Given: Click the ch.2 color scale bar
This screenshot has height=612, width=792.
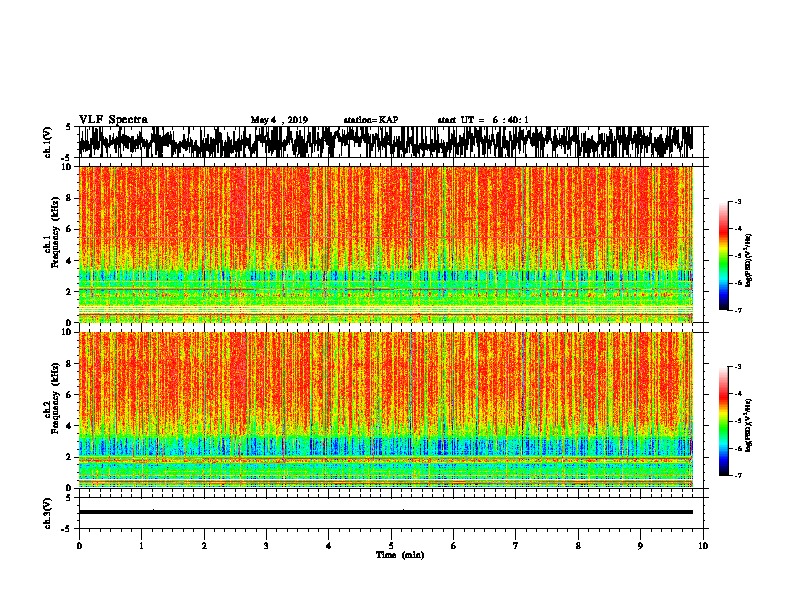Looking at the screenshot, I should (723, 421).
